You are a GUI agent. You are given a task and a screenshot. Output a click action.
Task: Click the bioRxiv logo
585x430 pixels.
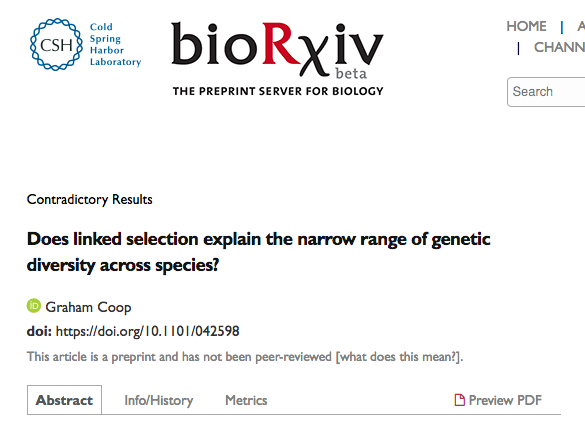[277, 50]
